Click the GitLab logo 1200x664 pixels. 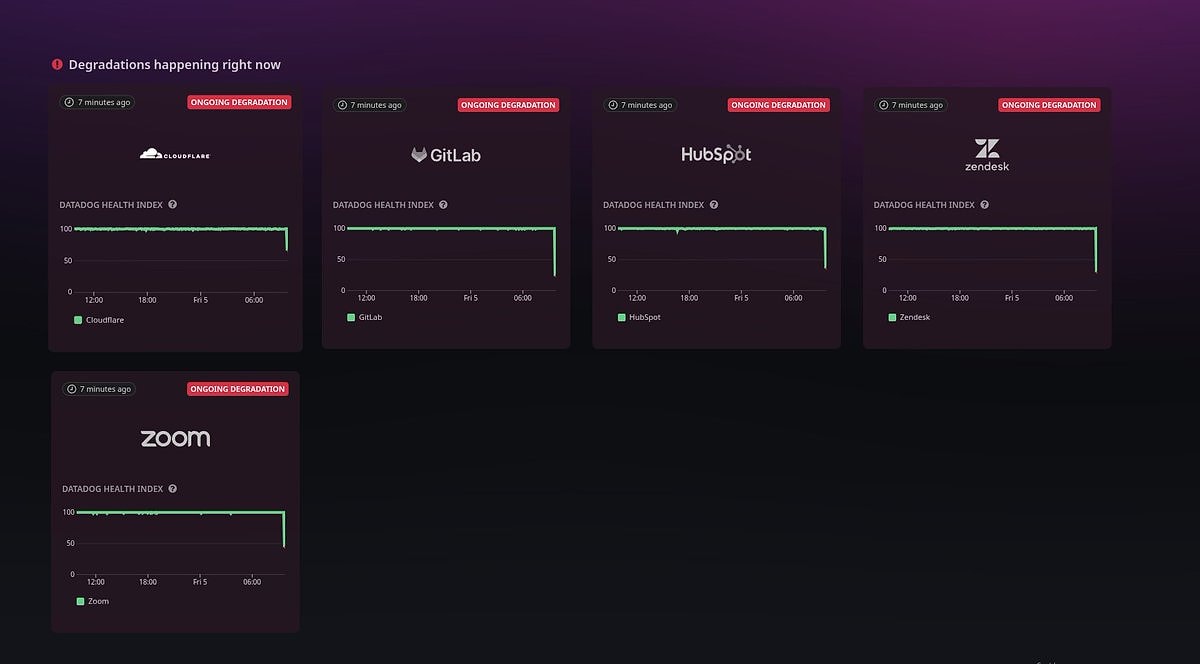tap(446, 155)
